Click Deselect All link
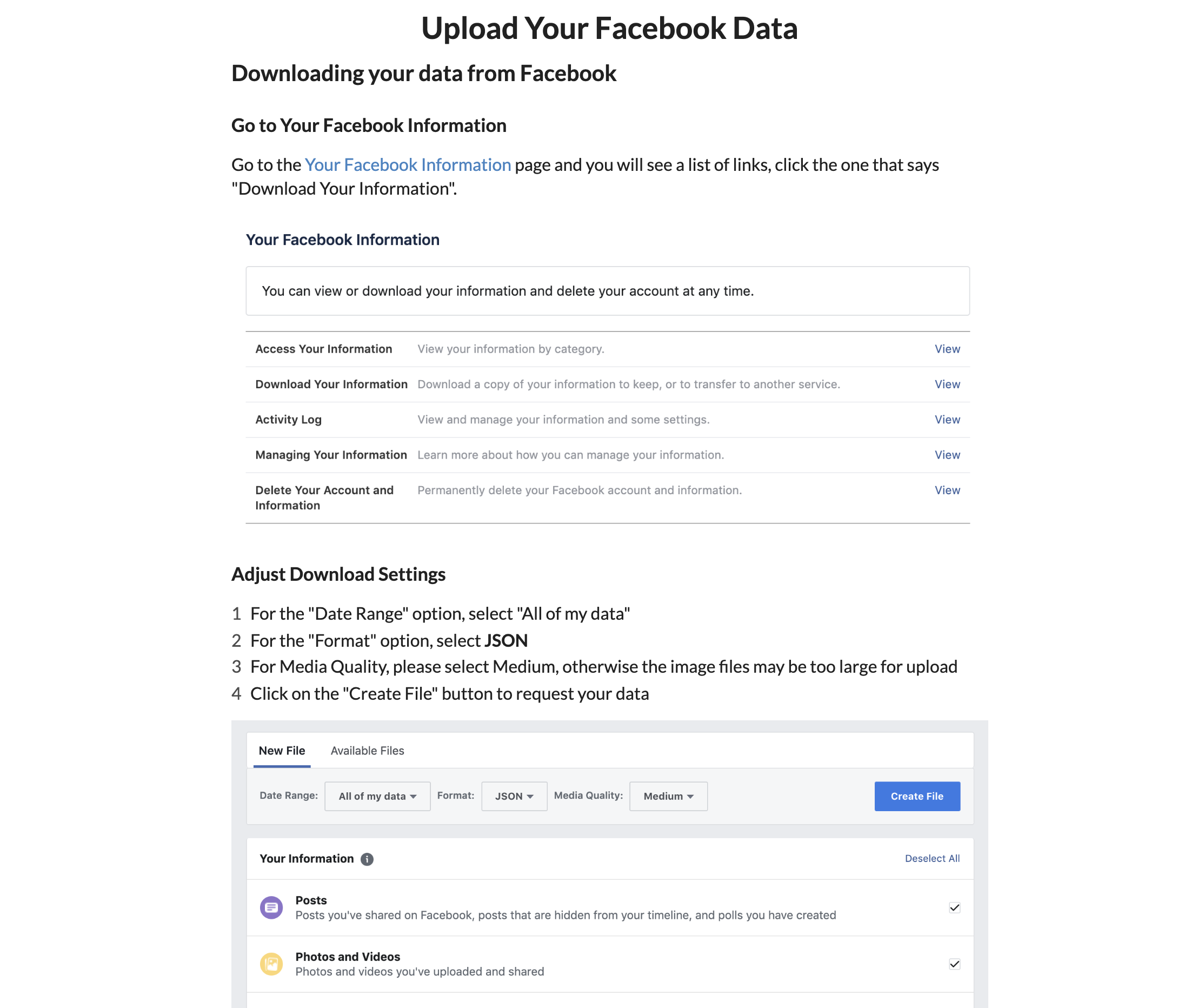This screenshot has height=1008, width=1184. tap(932, 858)
